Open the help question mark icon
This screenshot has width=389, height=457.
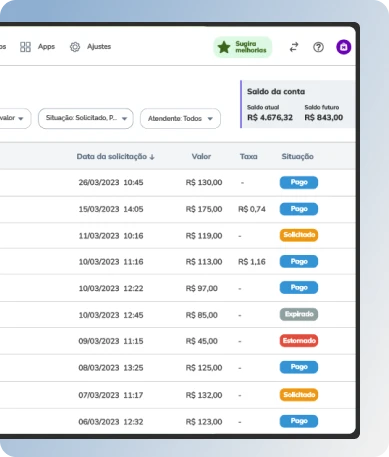point(318,47)
